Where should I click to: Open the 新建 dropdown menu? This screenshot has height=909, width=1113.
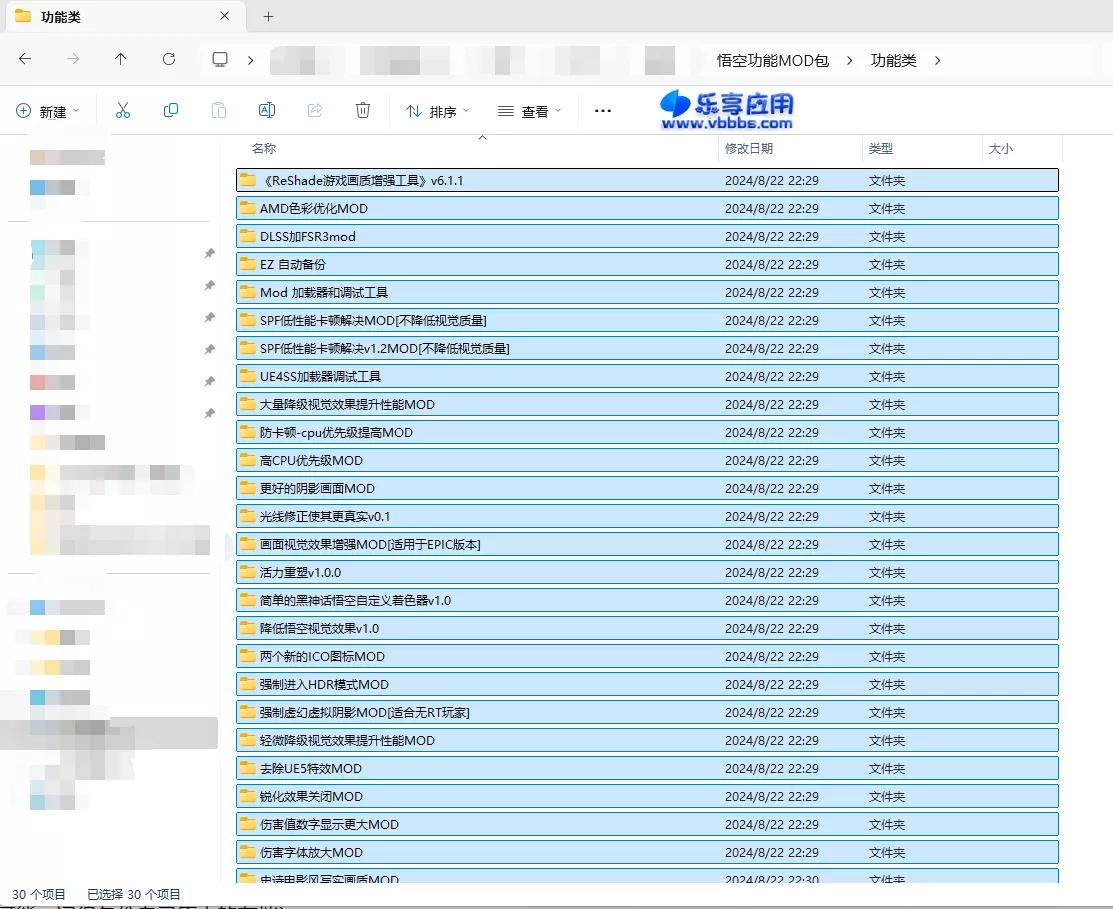tap(49, 111)
